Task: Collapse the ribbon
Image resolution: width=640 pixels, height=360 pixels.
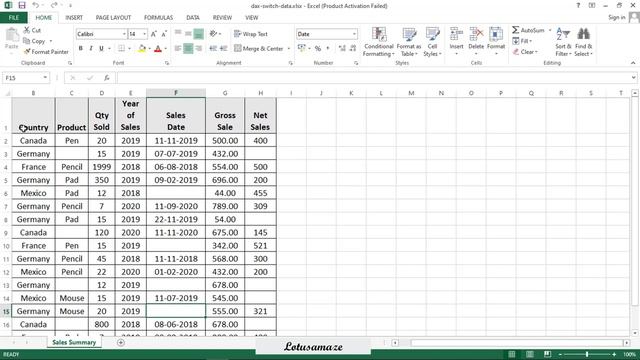Action: pyautogui.click(x=633, y=63)
